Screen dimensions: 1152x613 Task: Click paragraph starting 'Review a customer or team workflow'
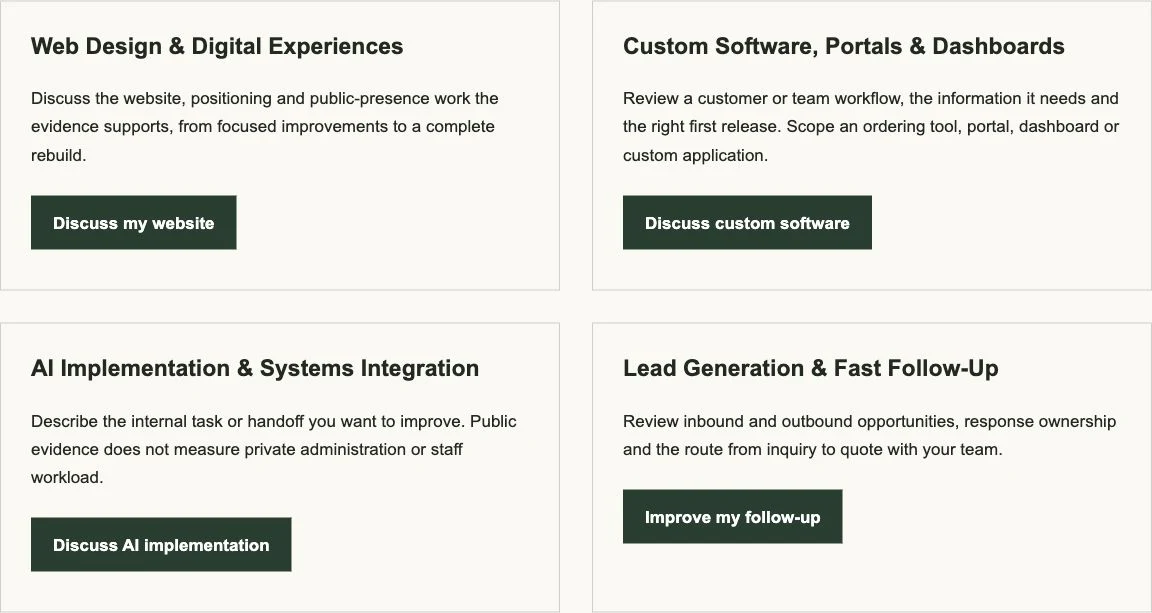(871, 126)
